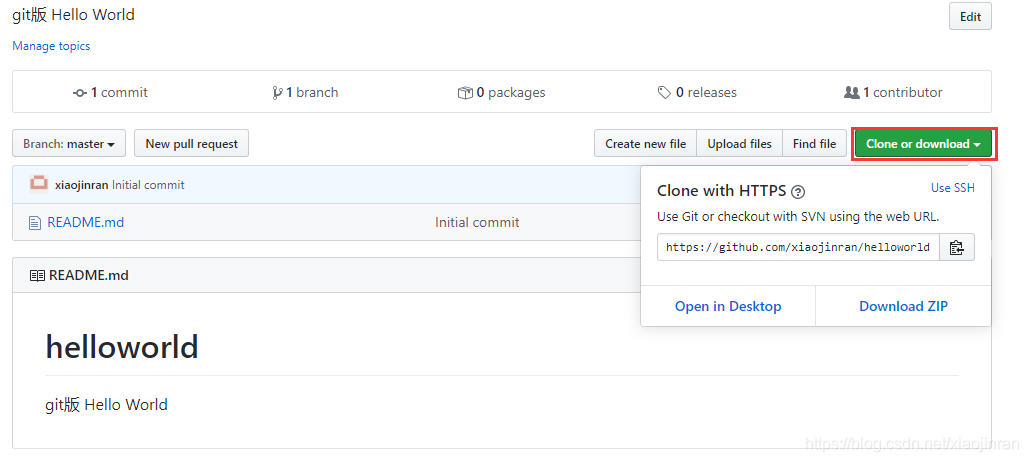Click Initial commit message in README.md row
This screenshot has height=462, width=1028.
point(477,223)
